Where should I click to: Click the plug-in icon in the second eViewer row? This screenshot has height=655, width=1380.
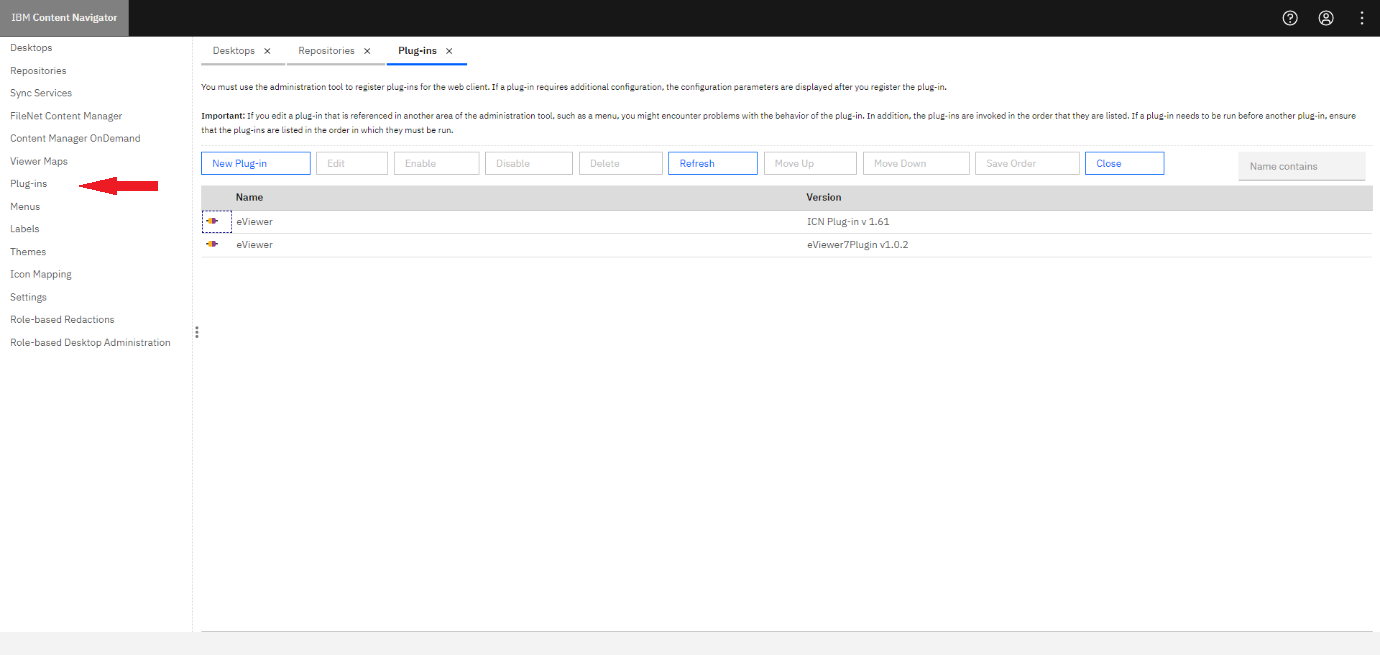212,244
